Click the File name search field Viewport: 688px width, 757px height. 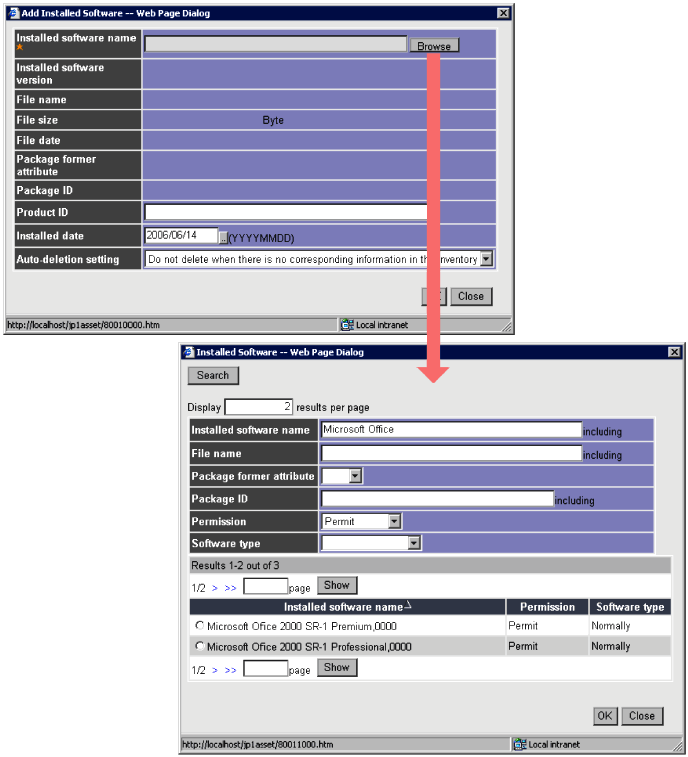click(451, 453)
